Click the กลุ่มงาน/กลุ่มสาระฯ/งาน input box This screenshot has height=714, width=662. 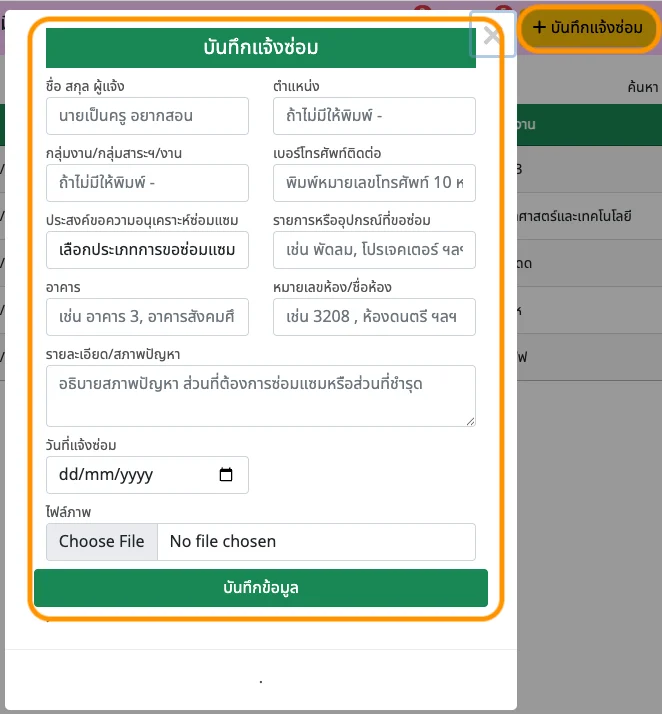tap(147, 183)
